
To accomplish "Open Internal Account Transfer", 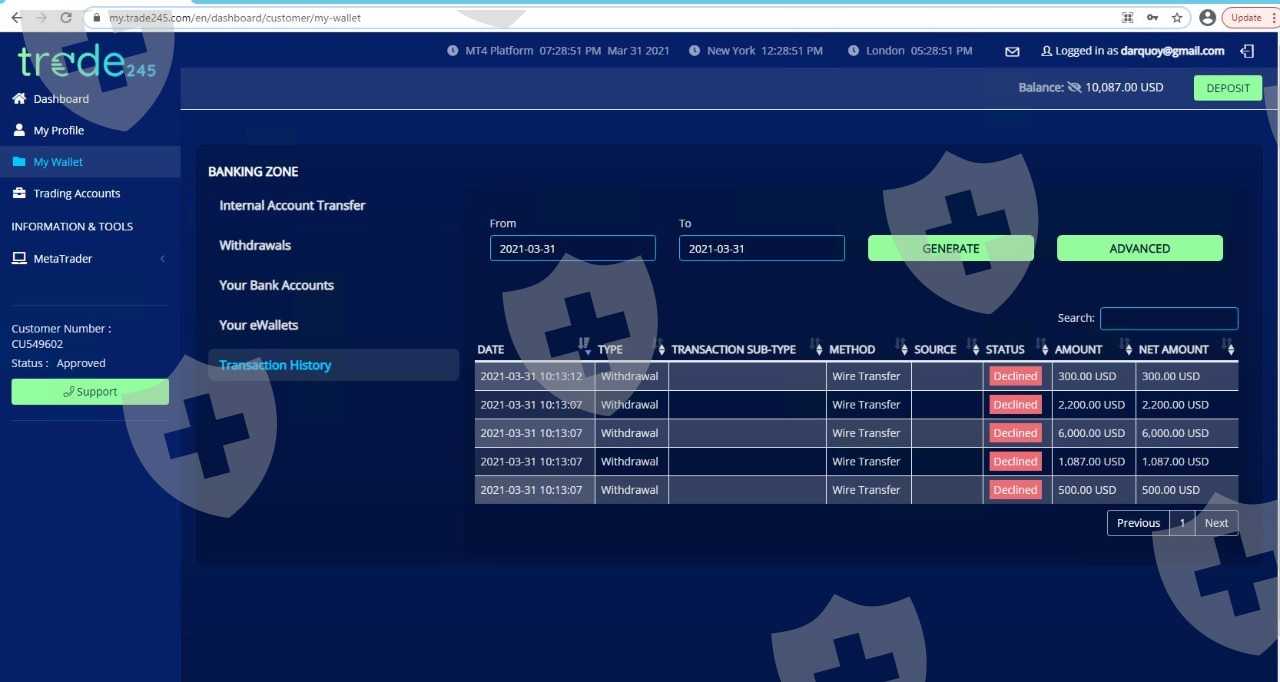I will (292, 205).
